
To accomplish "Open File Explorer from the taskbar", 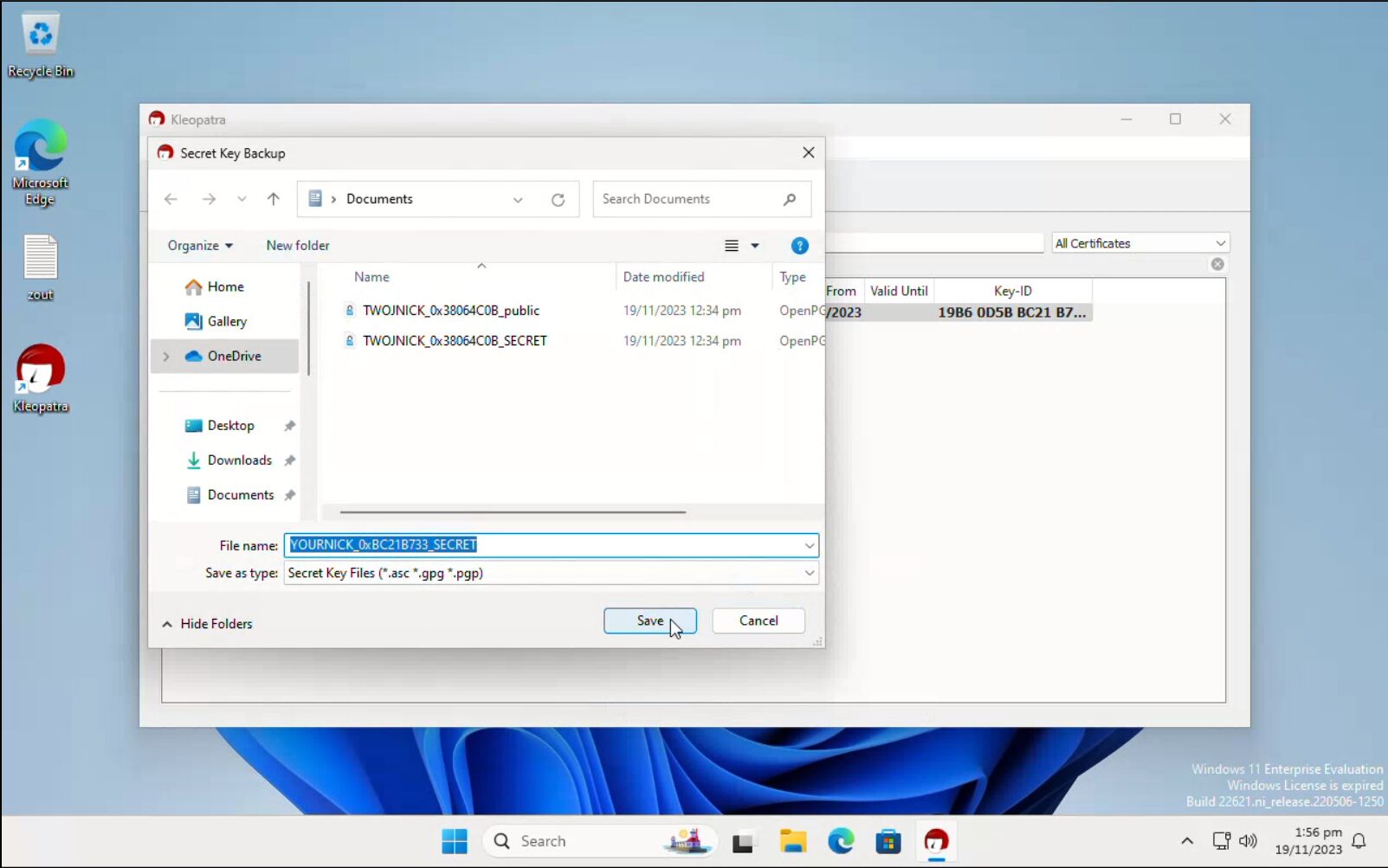I will [793, 840].
